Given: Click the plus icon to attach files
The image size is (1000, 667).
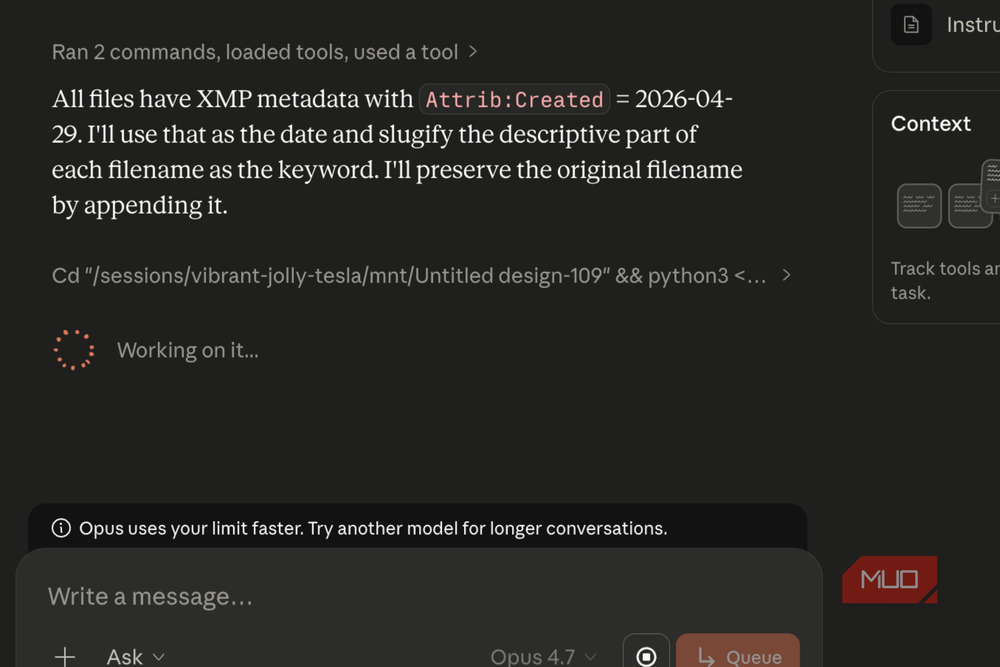Looking at the screenshot, I should [x=64, y=656].
